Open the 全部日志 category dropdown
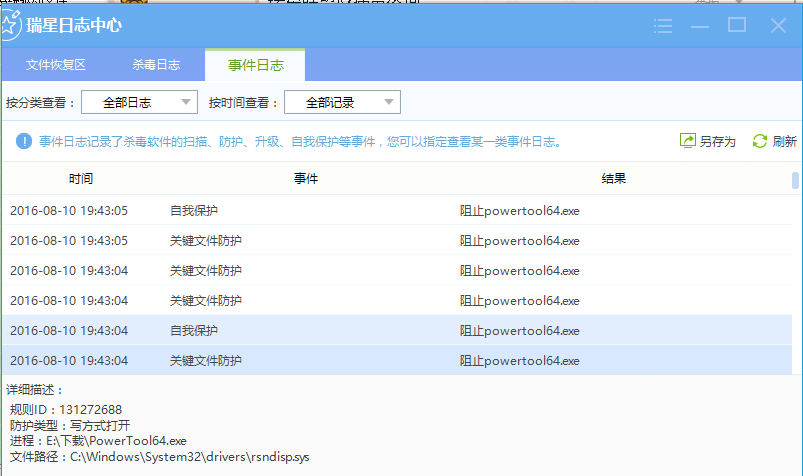The image size is (803, 476). 139,102
